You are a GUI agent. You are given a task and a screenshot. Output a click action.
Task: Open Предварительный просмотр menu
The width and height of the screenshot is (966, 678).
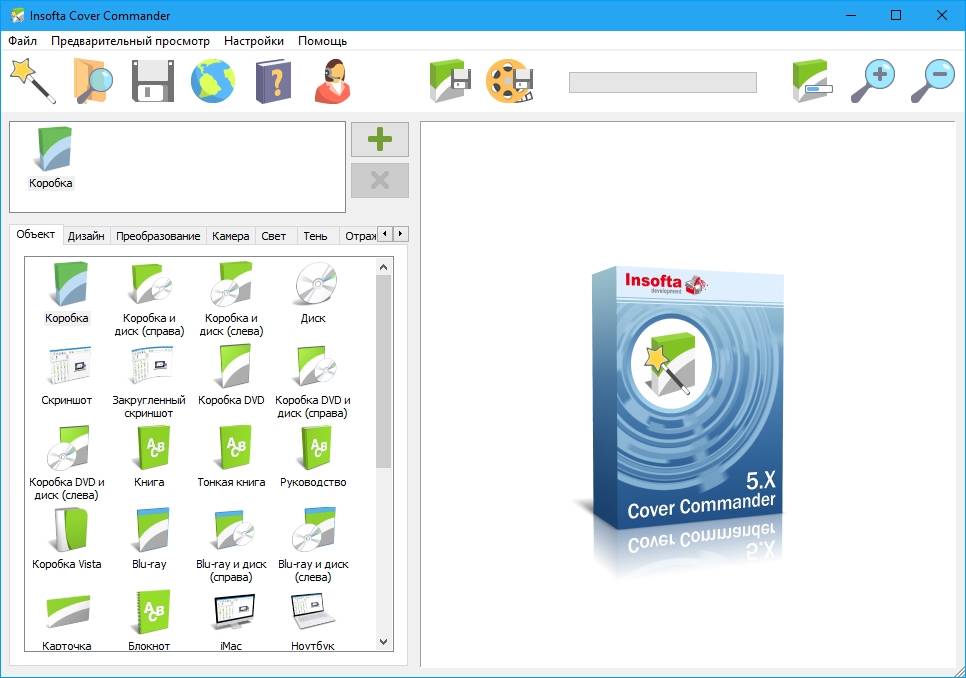point(130,41)
